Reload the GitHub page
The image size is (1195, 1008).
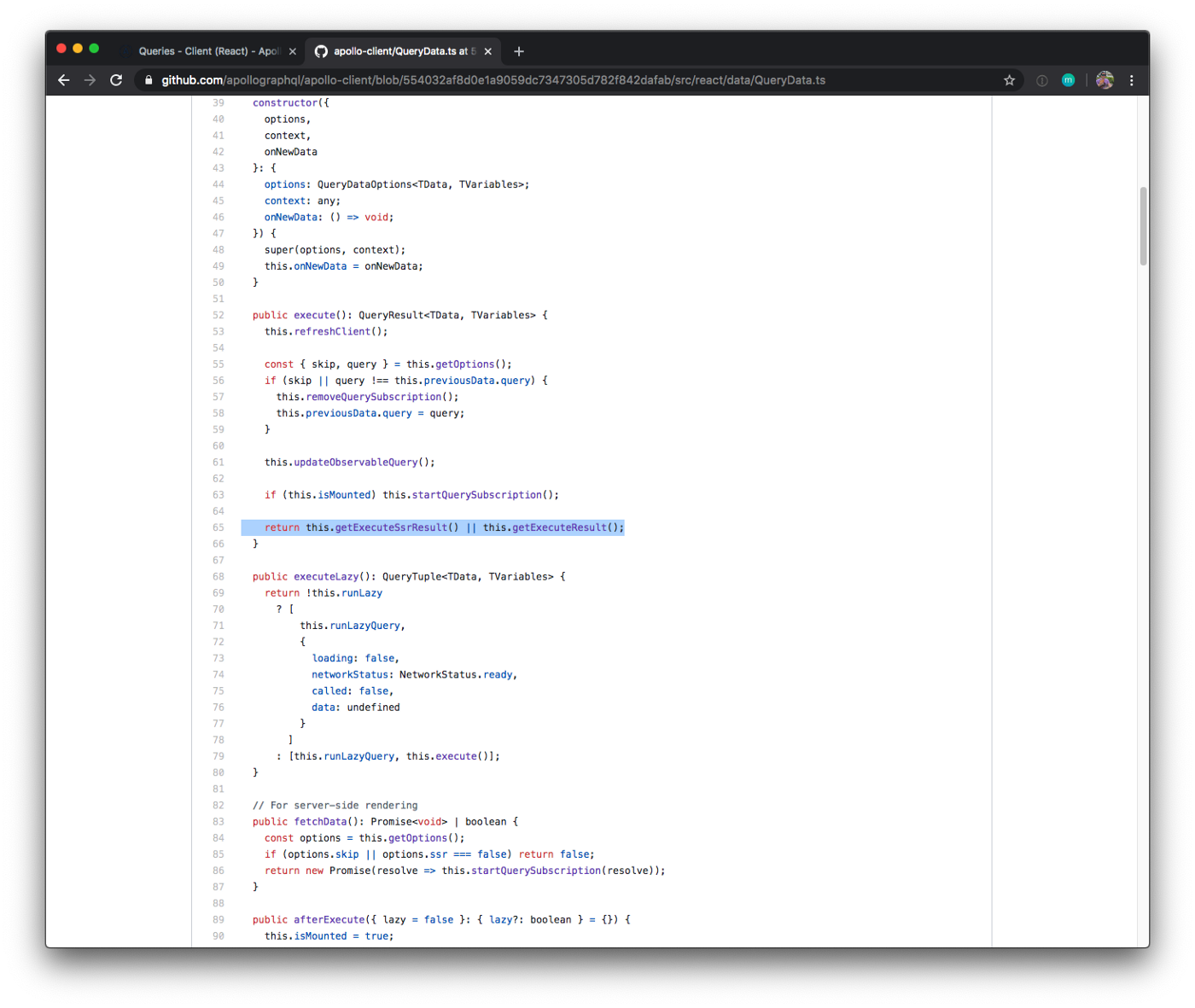[116, 80]
